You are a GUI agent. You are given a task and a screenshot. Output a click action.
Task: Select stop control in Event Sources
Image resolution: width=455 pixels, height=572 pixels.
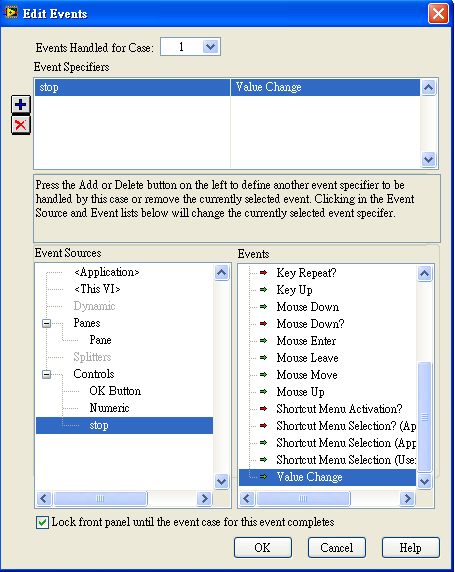click(124, 425)
